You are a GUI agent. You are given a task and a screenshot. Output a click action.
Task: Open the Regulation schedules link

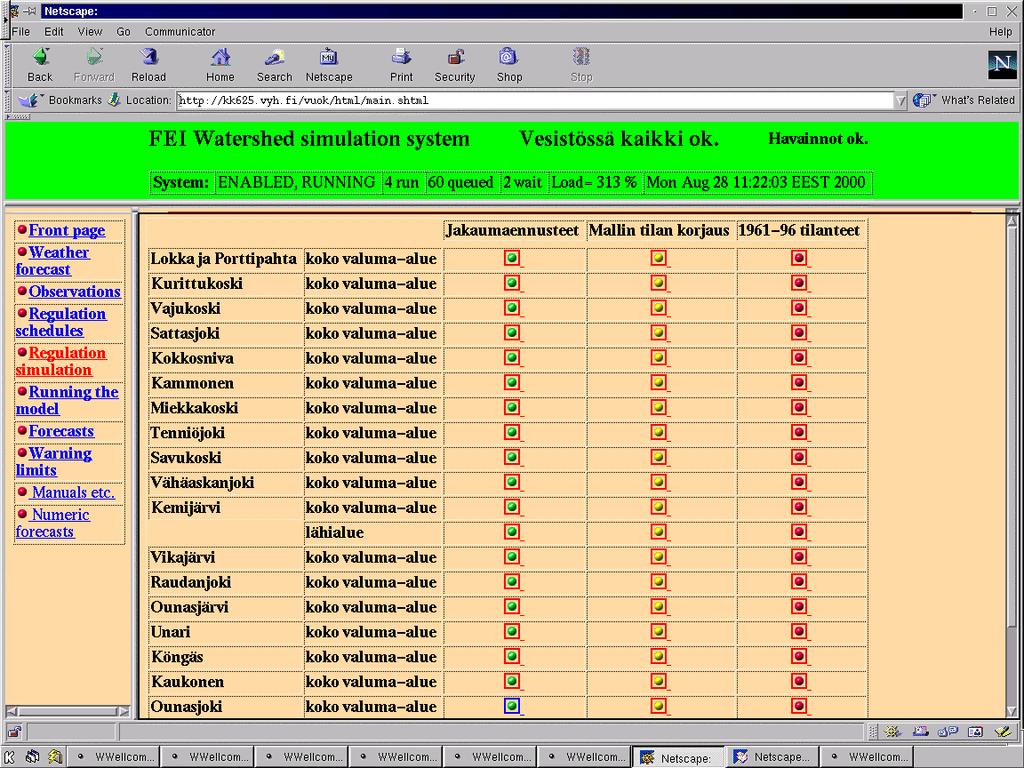click(x=61, y=322)
